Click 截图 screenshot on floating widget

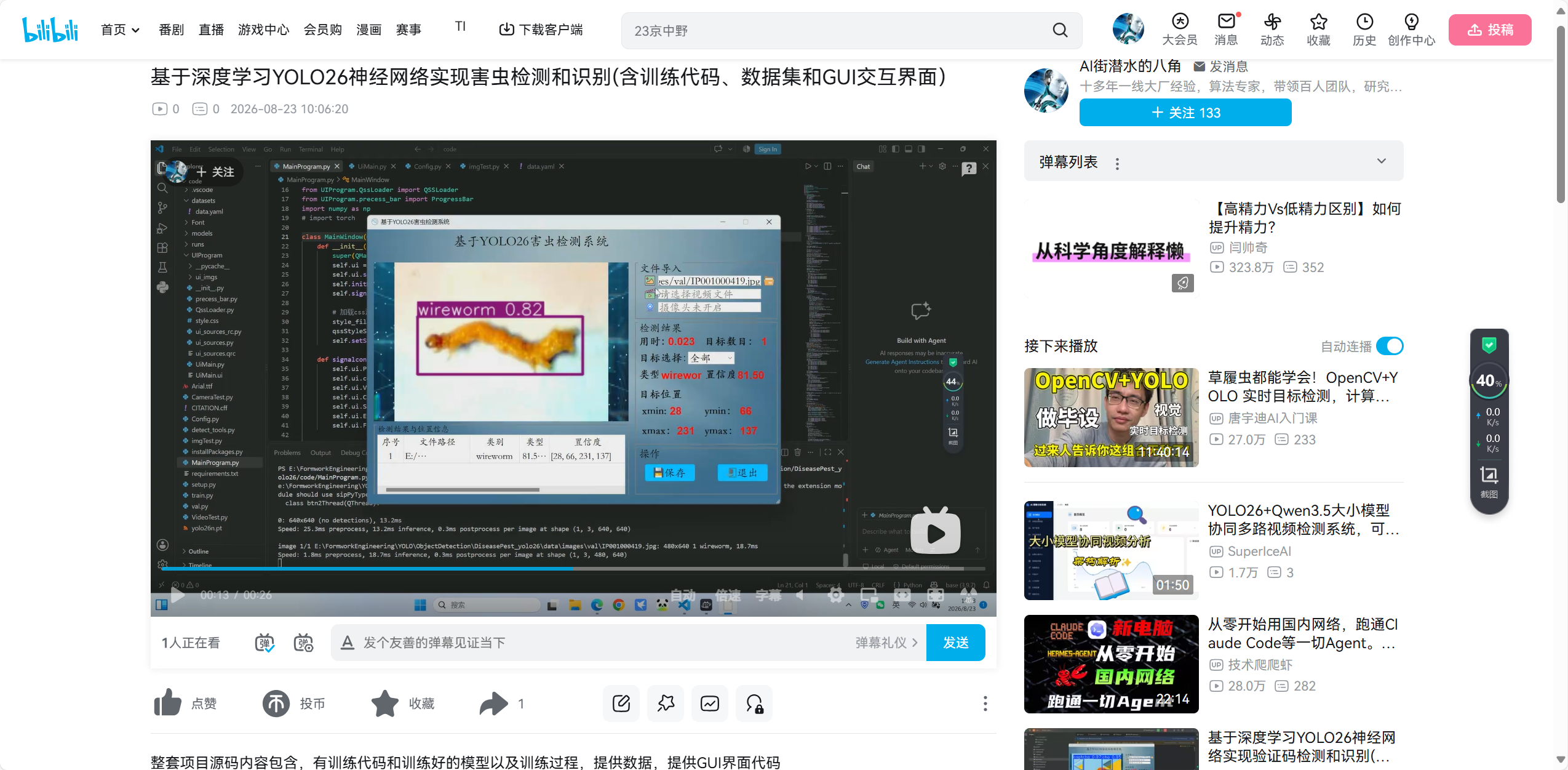(x=1489, y=482)
